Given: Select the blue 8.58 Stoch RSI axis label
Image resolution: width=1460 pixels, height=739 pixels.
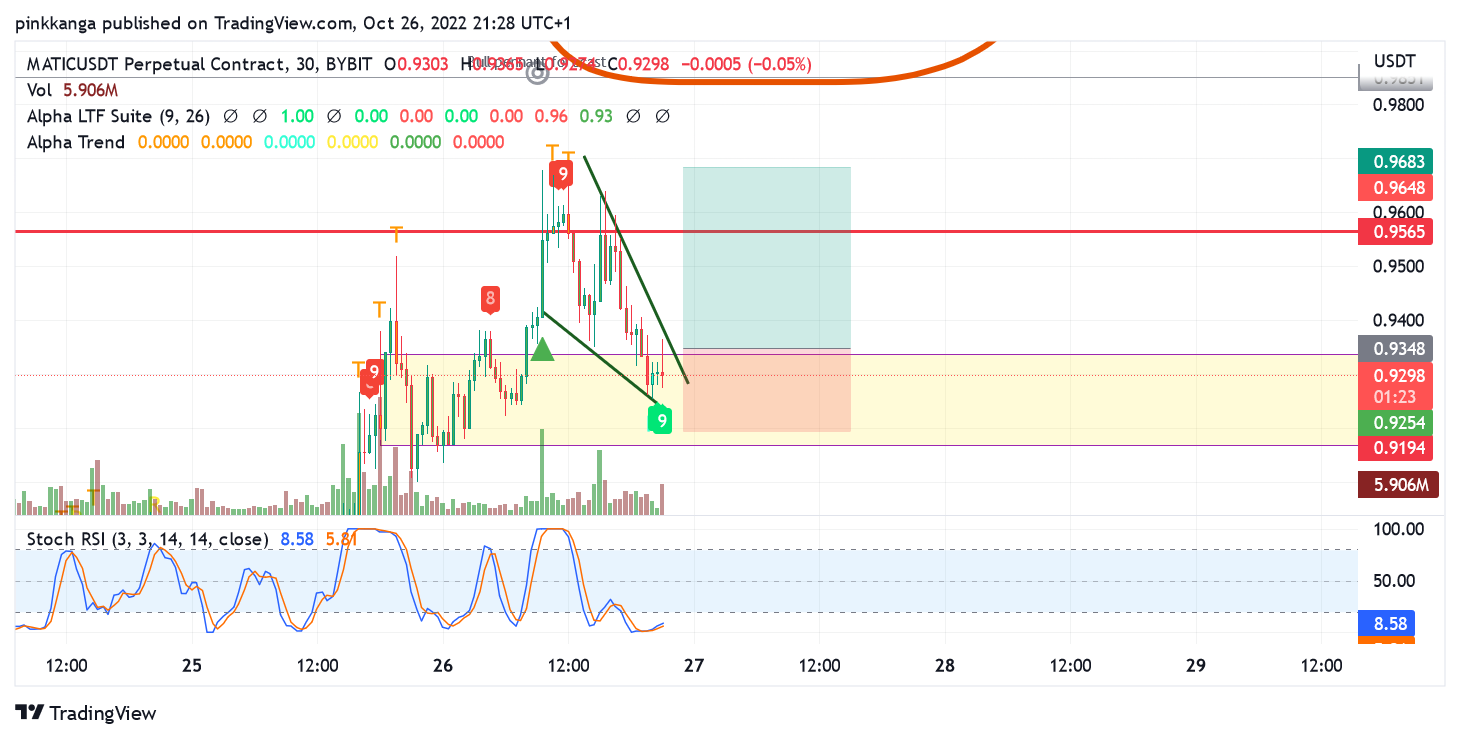Looking at the screenshot, I should click(1387, 624).
